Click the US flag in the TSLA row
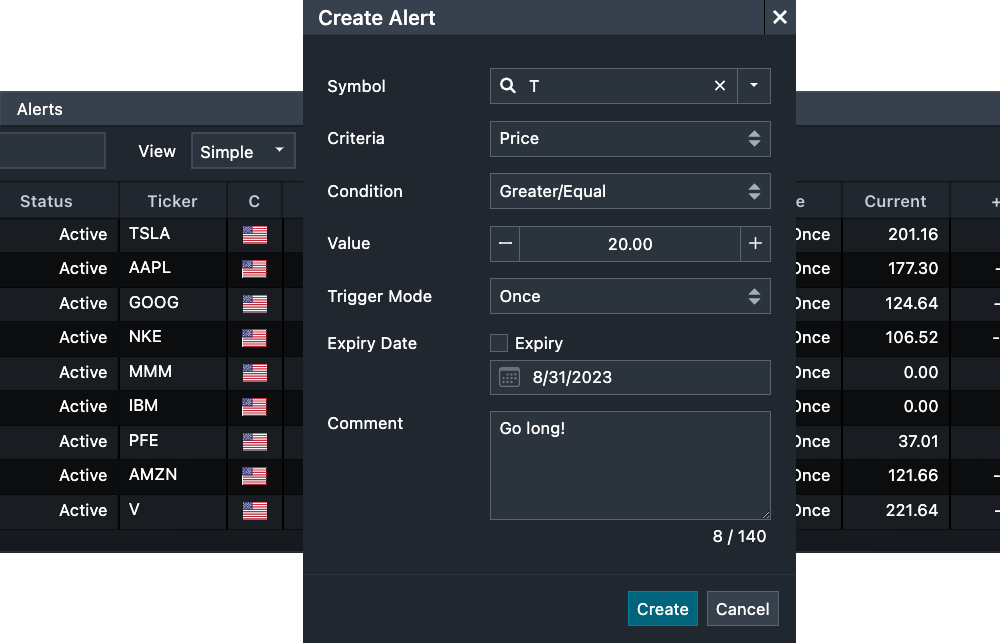The width and height of the screenshot is (1000, 643). (x=255, y=235)
